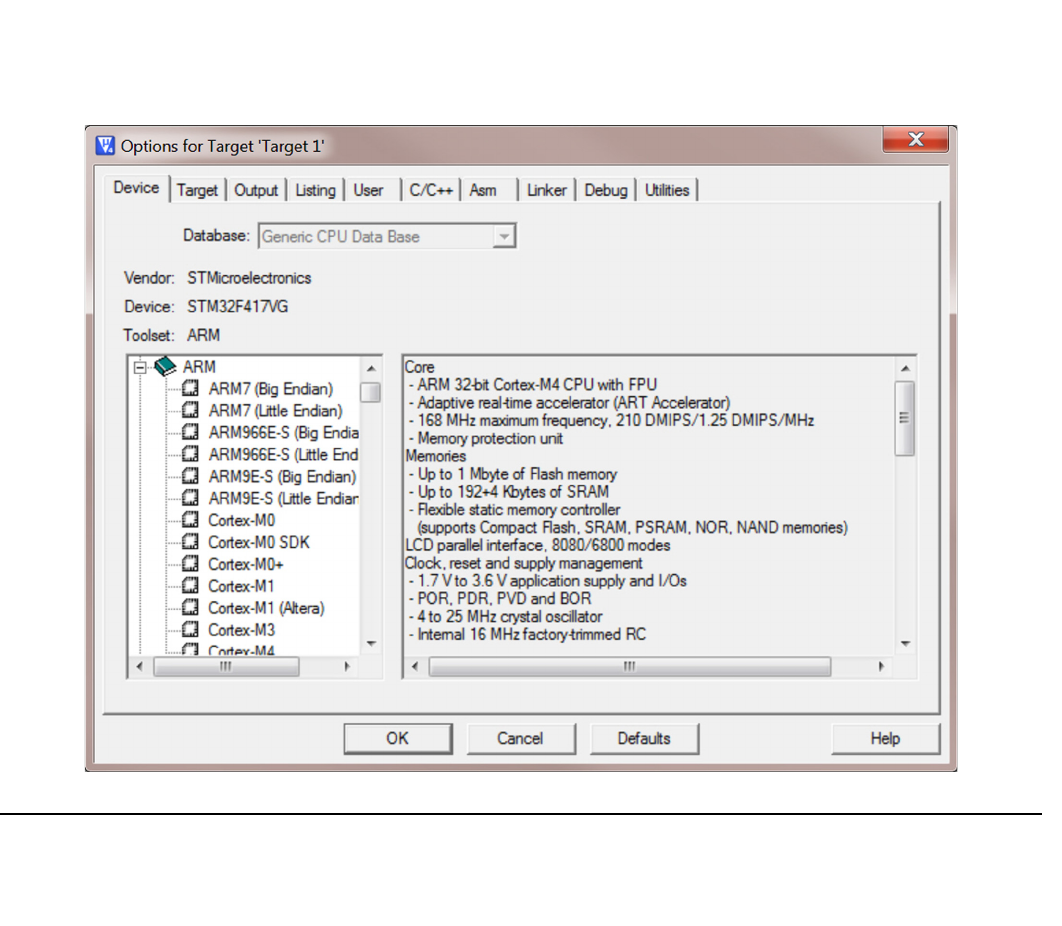Select ARM7 (Big Endian) device
This screenshot has width=1062, height=926.
271,389
